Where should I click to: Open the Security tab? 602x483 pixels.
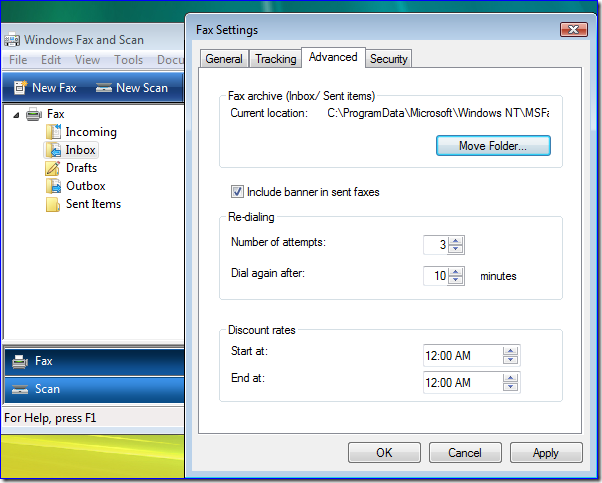click(389, 59)
